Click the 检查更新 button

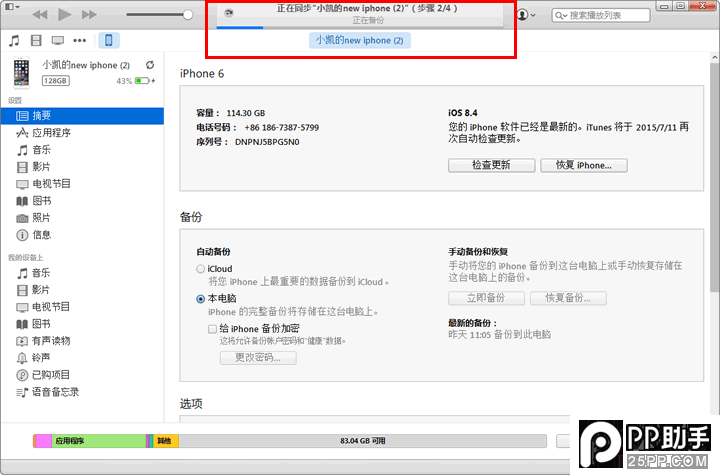490,165
